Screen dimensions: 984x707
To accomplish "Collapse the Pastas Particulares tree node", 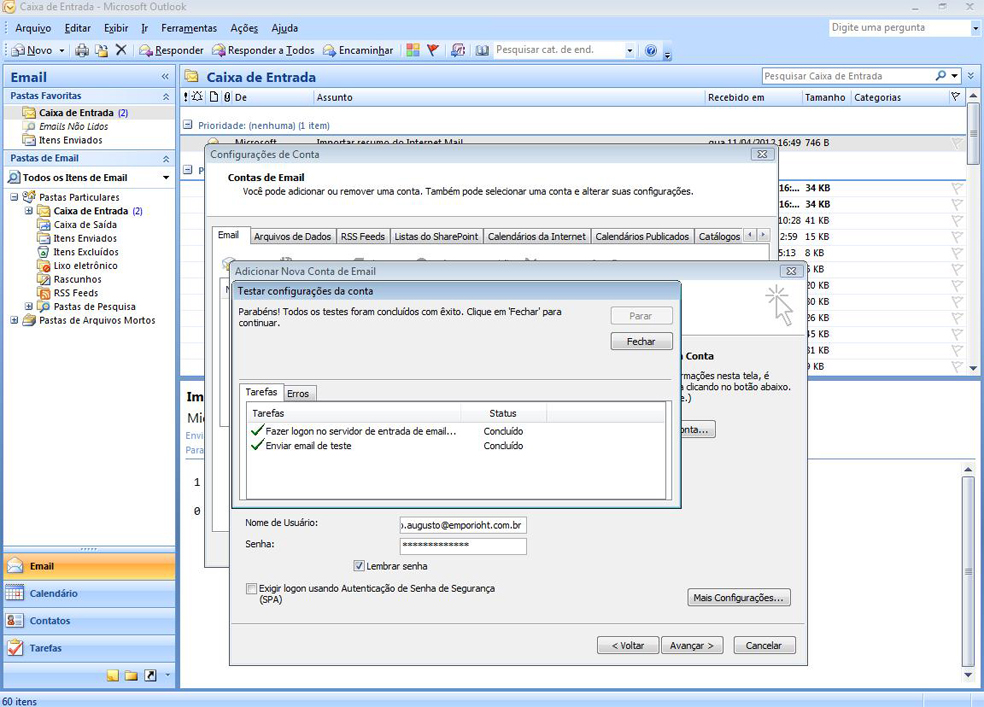I will point(14,197).
